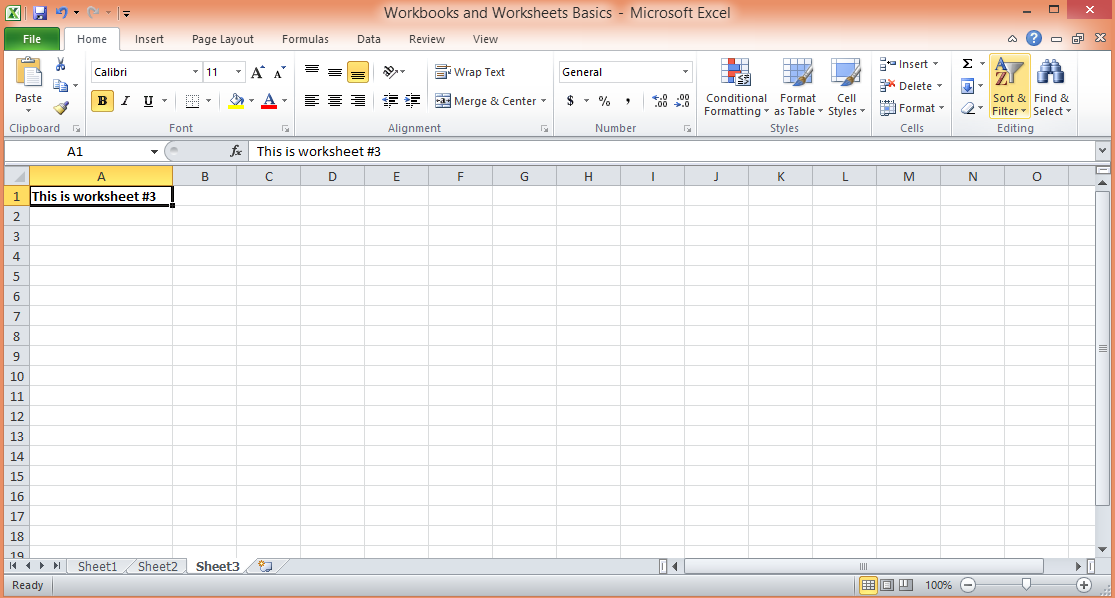This screenshot has width=1115, height=598.
Task: Open the Find & Select menu
Action: click(x=1052, y=87)
